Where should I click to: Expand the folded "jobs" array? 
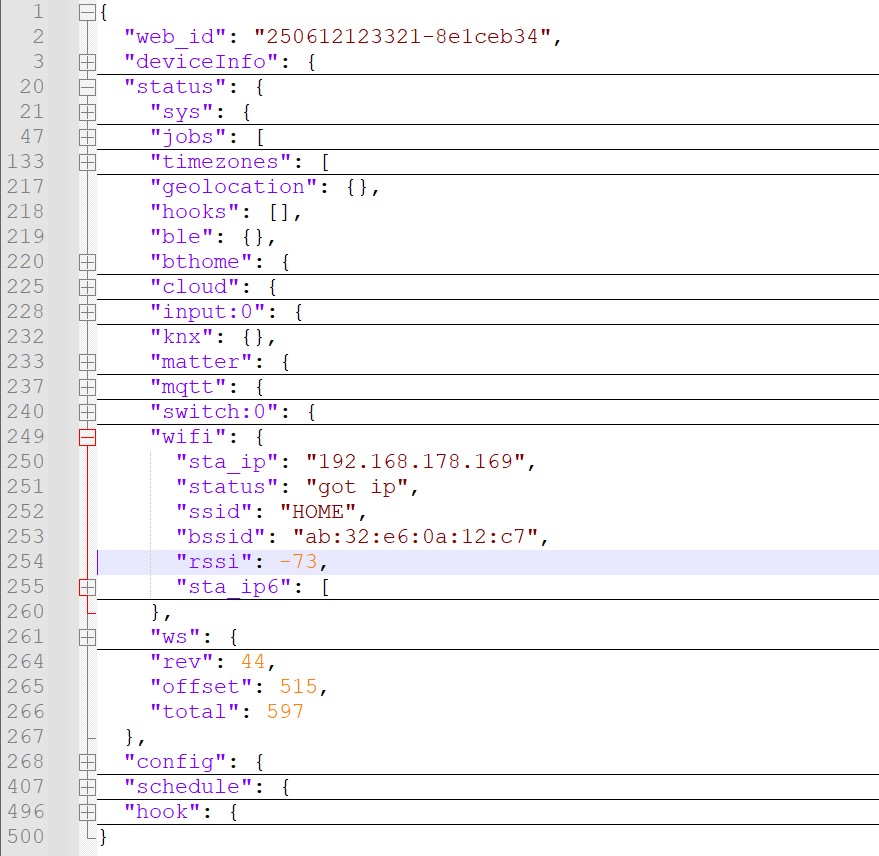pyautogui.click(x=87, y=137)
